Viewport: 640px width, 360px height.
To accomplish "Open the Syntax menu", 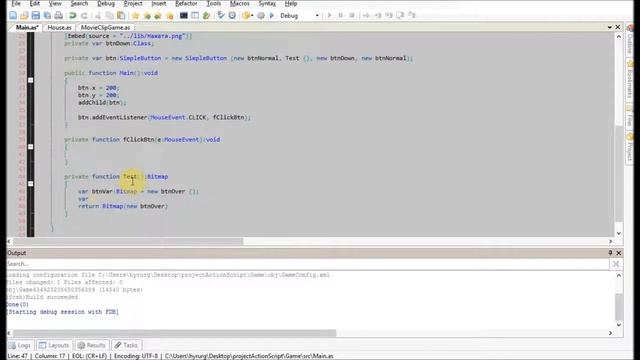I will (x=267, y=4).
